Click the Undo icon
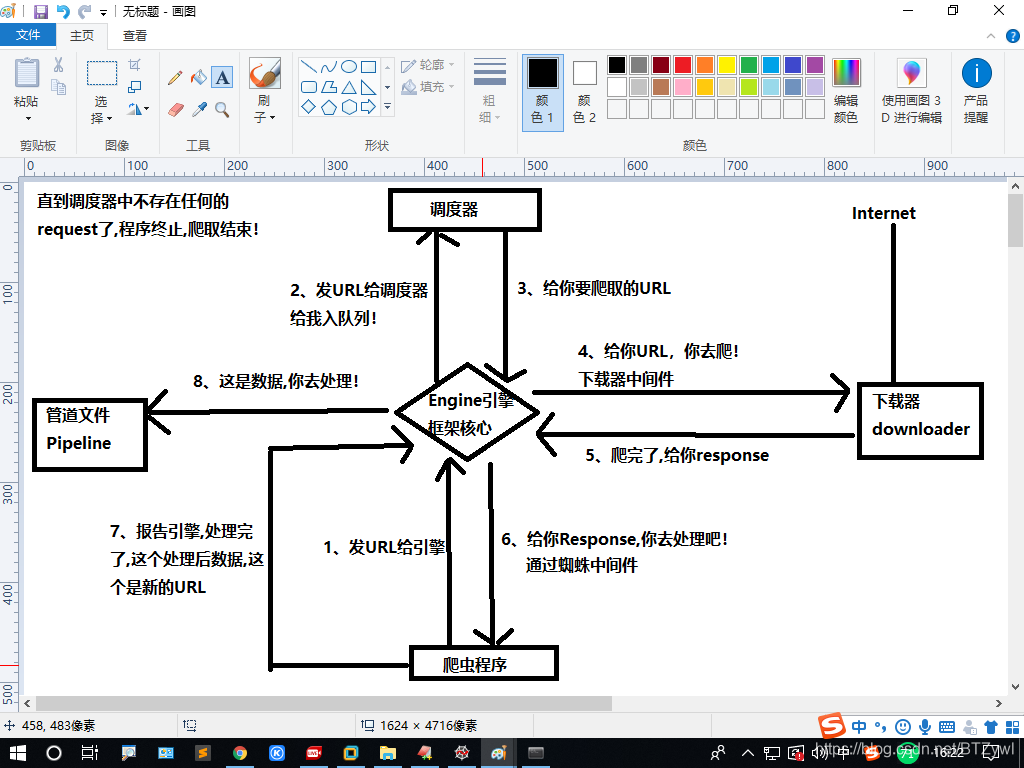Viewport: 1024px width, 768px height. (63, 11)
